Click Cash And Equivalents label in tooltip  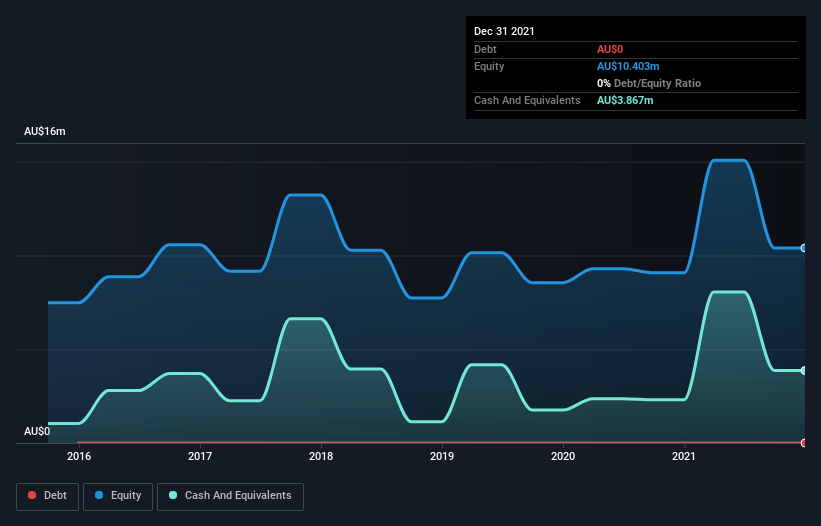pos(527,100)
